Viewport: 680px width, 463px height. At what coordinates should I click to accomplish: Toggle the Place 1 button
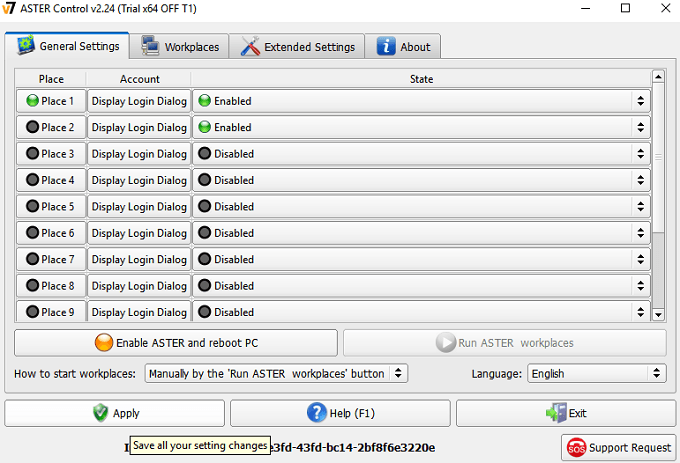tap(51, 101)
